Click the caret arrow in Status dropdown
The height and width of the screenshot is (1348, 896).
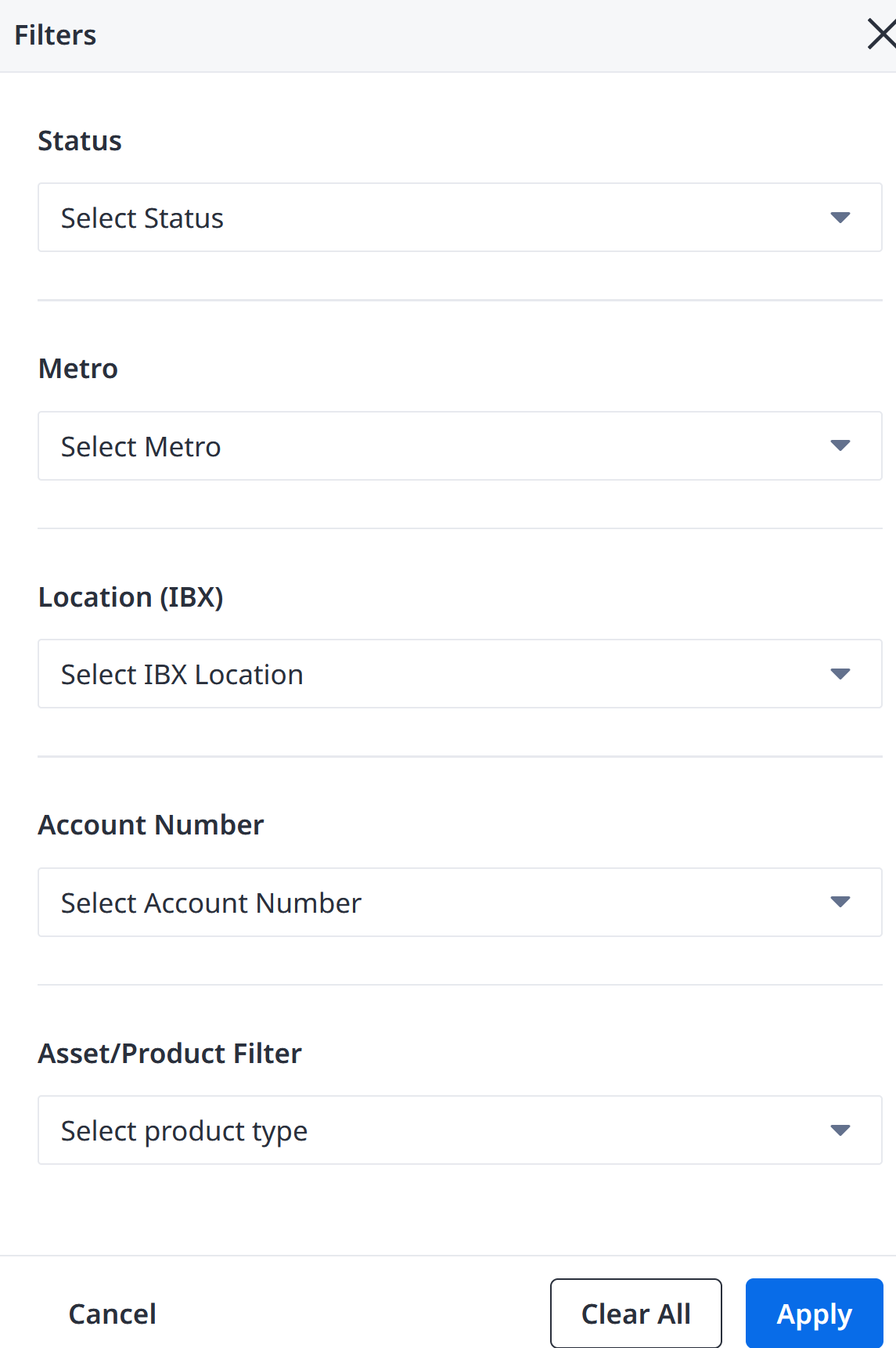coord(840,218)
